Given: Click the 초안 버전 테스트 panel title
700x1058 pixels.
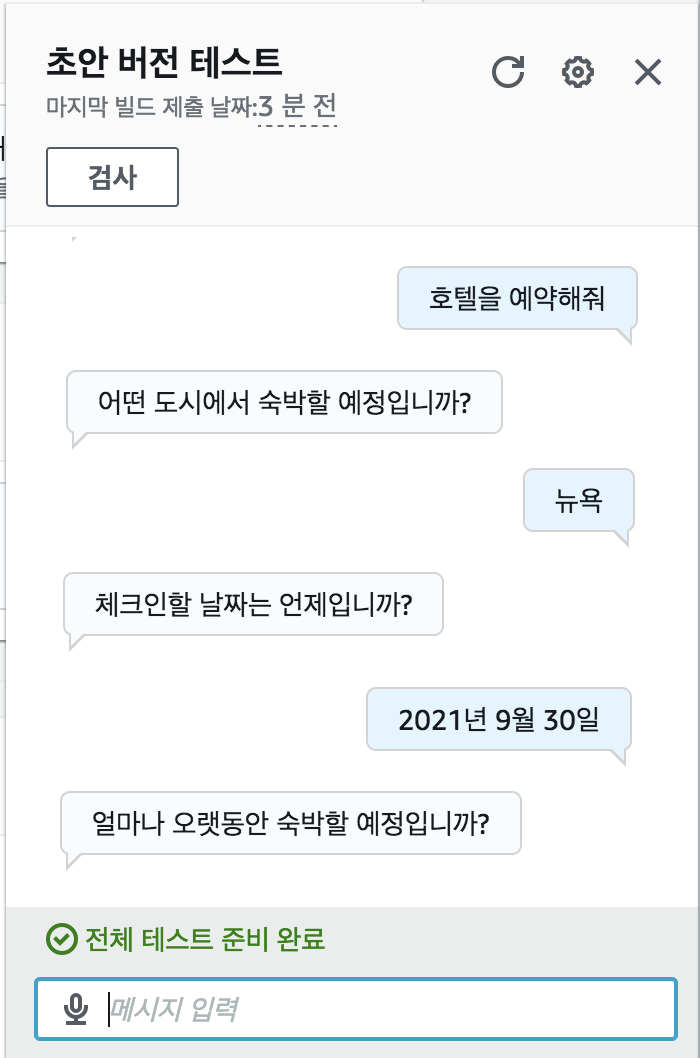Looking at the screenshot, I should click(x=164, y=62).
